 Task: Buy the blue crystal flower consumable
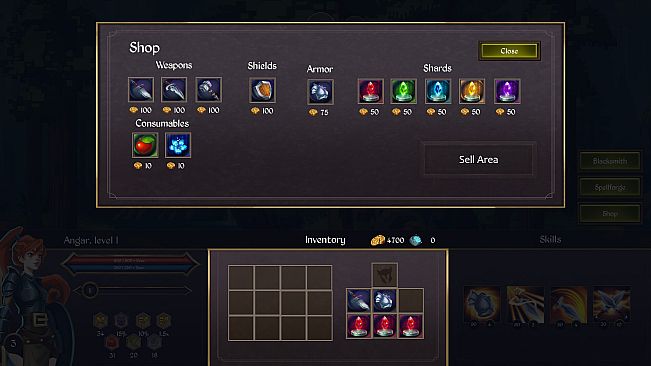tap(178, 145)
